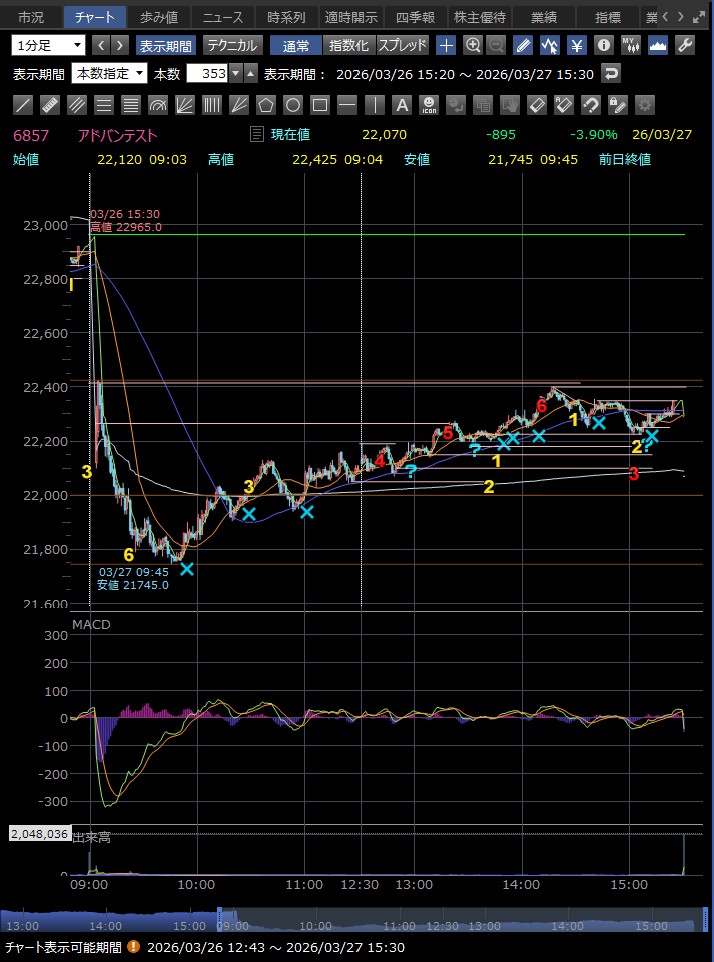Screen dimensions: 714x962
Task: Toggle the 指数化 chart mode
Action: click(349, 45)
